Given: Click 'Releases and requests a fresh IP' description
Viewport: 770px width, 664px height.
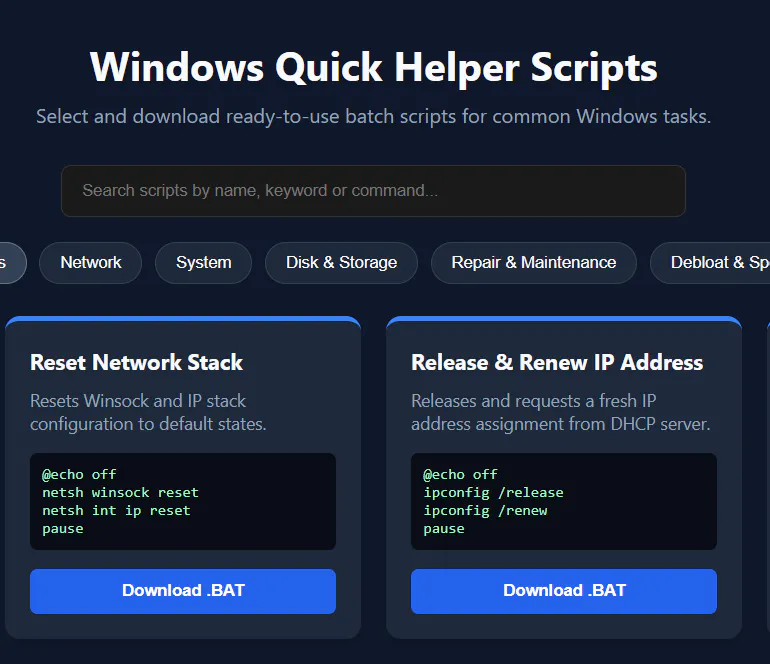Looking at the screenshot, I should [x=561, y=413].
